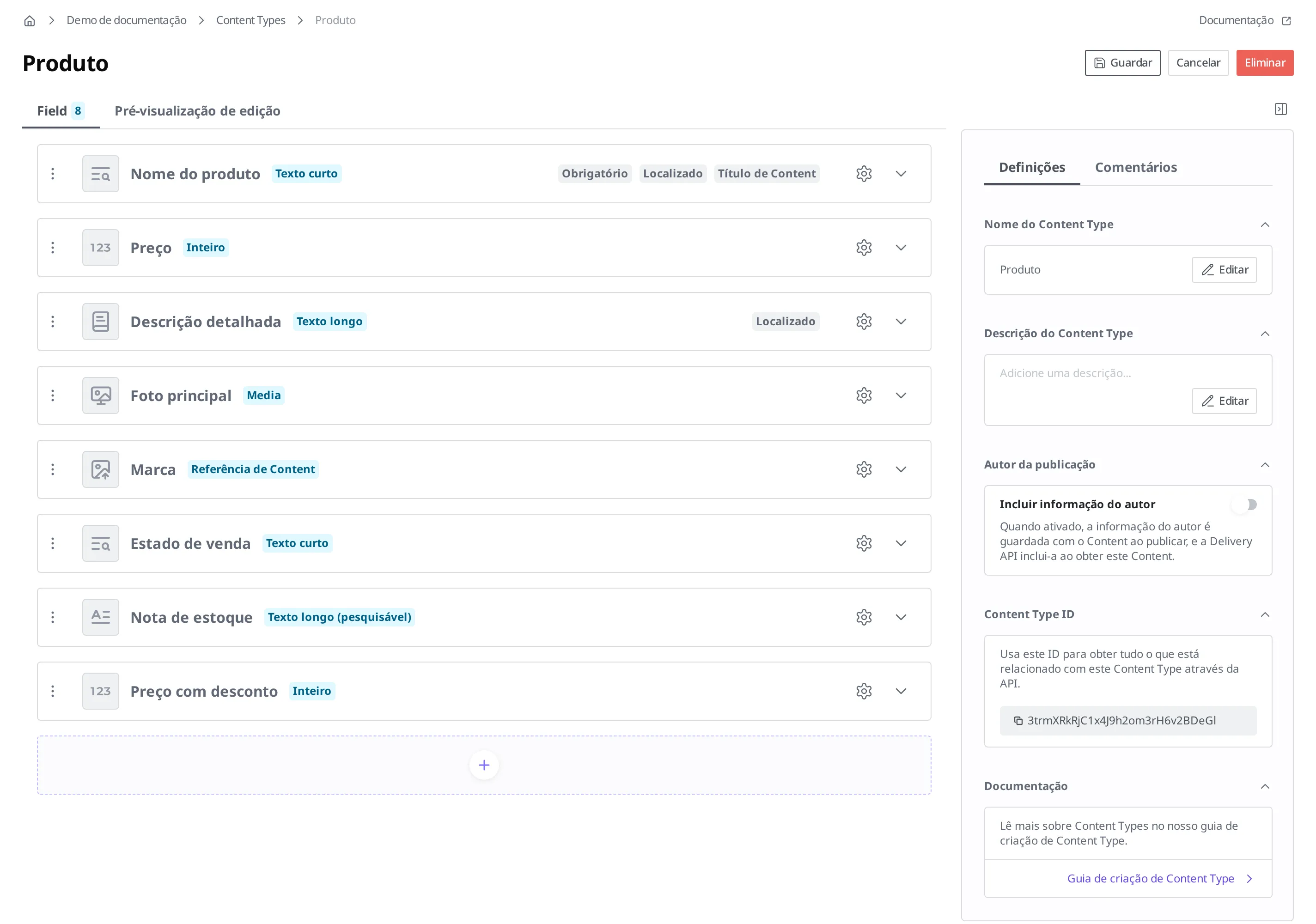This screenshot has height=924, width=1316.
Task: Open the Comentários tab
Action: (x=1135, y=167)
